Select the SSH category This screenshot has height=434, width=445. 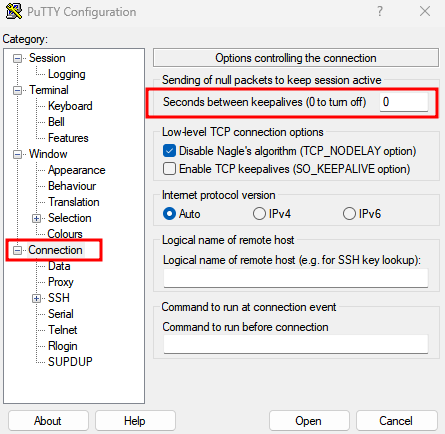tap(59, 298)
